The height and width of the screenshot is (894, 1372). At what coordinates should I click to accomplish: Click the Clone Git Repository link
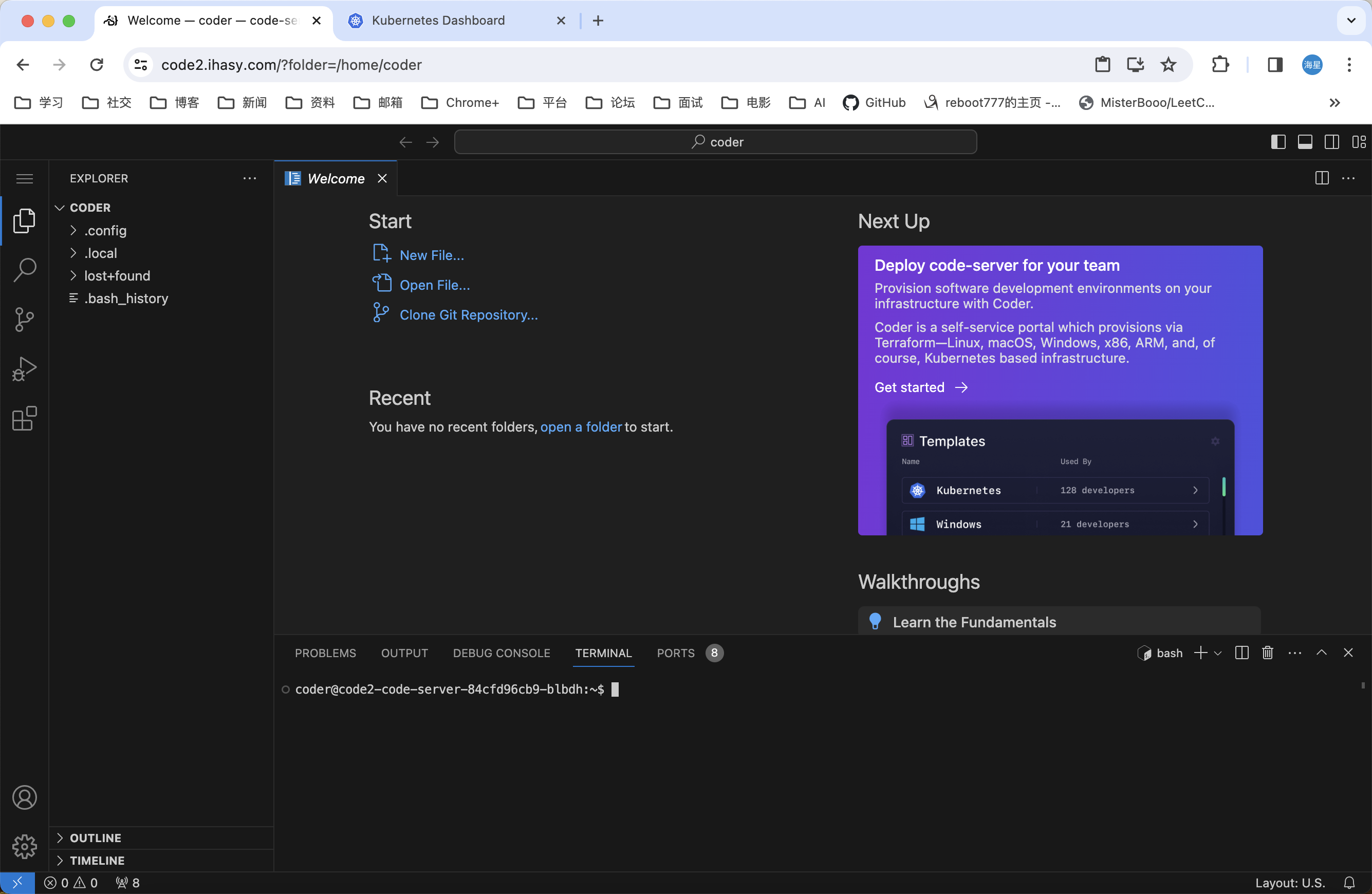tap(468, 315)
